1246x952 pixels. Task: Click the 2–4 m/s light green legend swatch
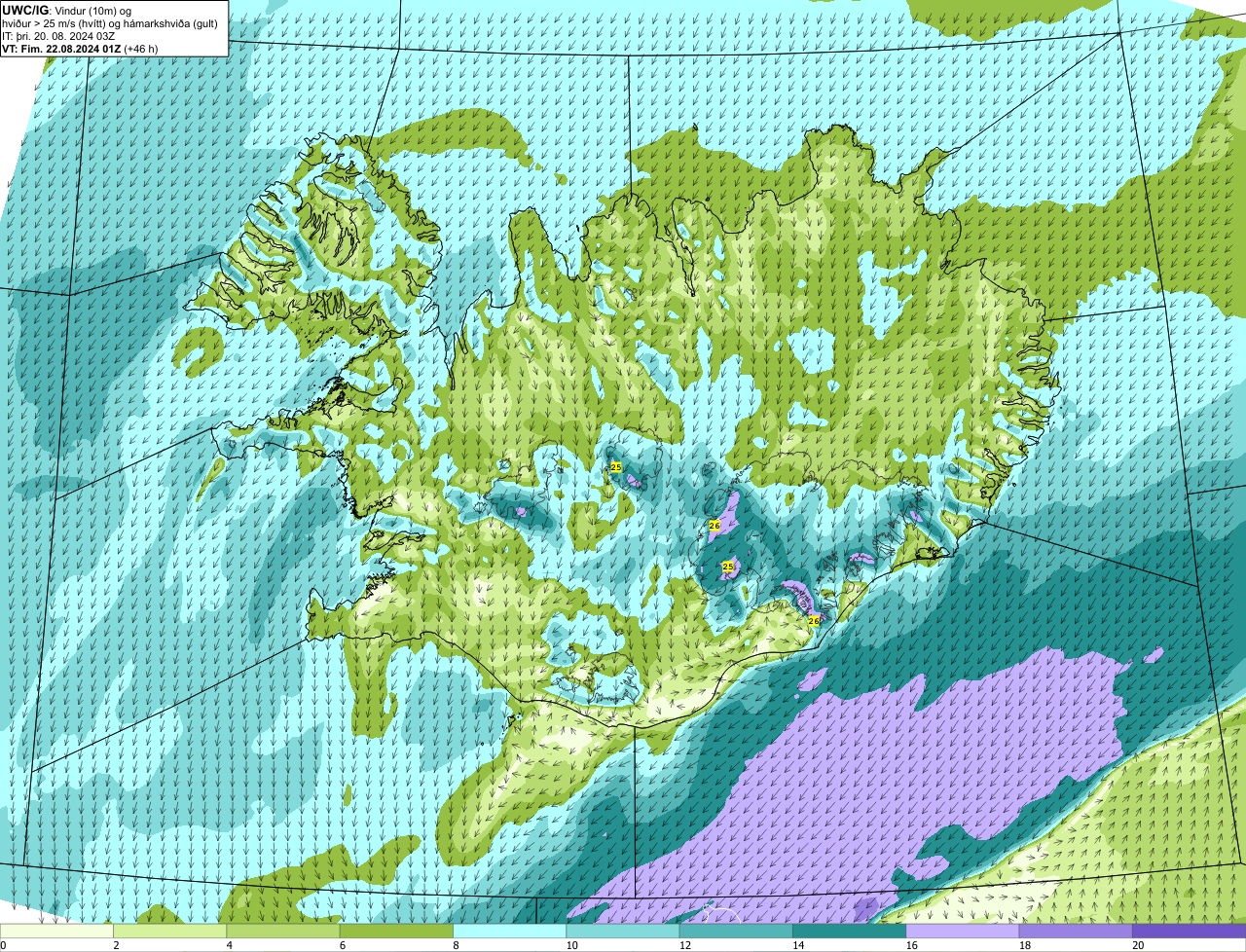tap(170, 931)
